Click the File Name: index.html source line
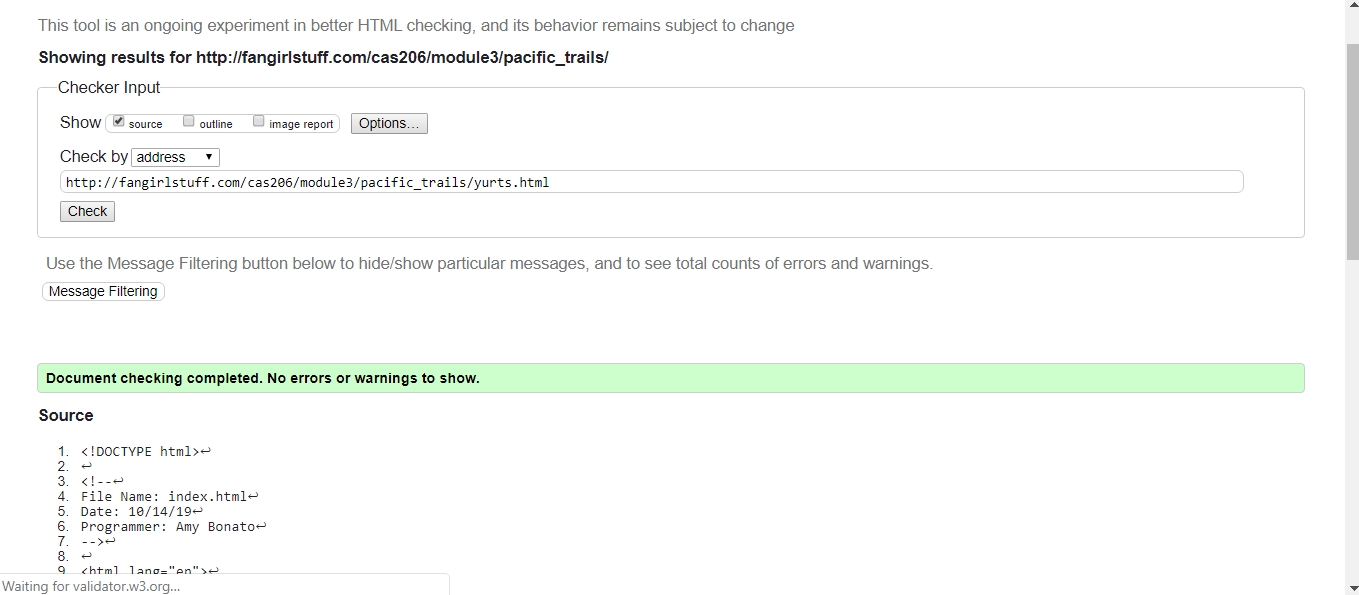The image size is (1359, 595). [164, 496]
